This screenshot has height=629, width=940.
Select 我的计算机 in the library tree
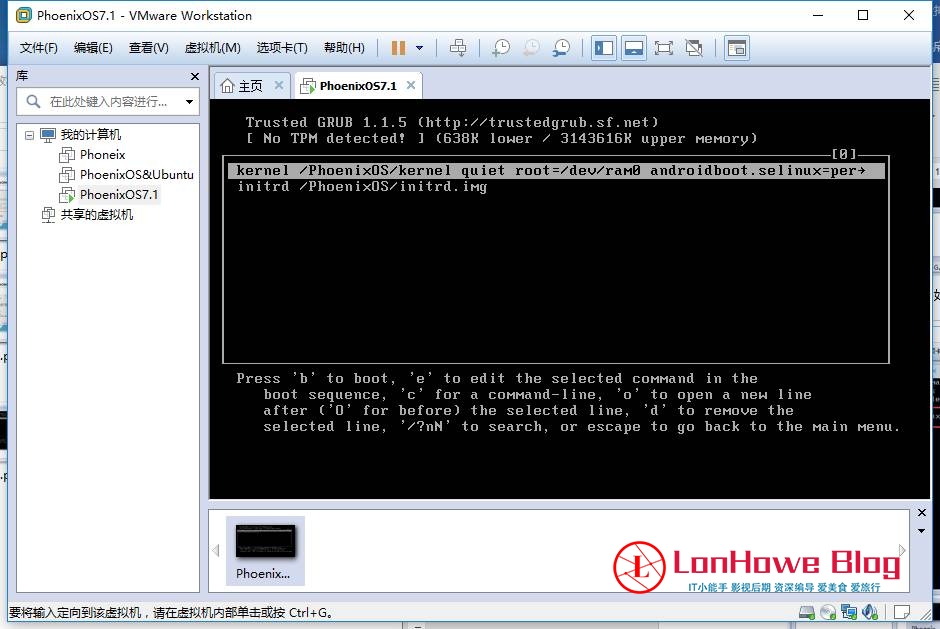click(x=90, y=134)
